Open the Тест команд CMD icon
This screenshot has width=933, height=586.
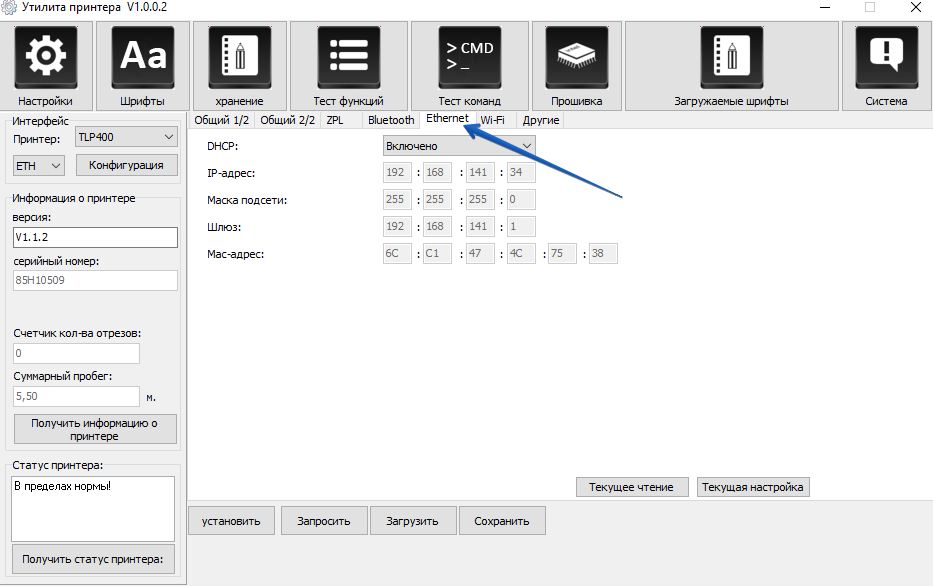coord(469,59)
